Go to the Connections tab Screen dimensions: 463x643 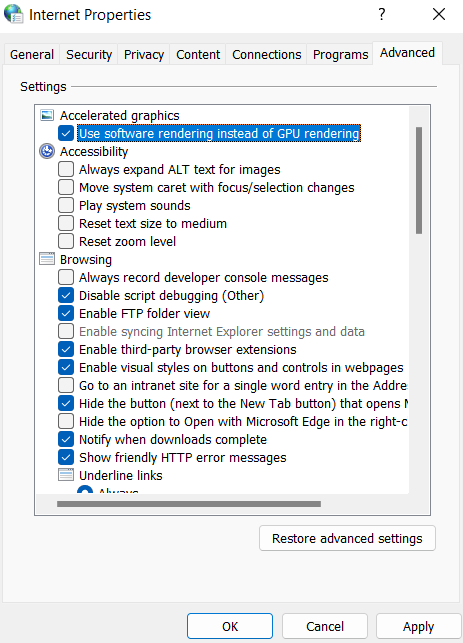[267, 55]
